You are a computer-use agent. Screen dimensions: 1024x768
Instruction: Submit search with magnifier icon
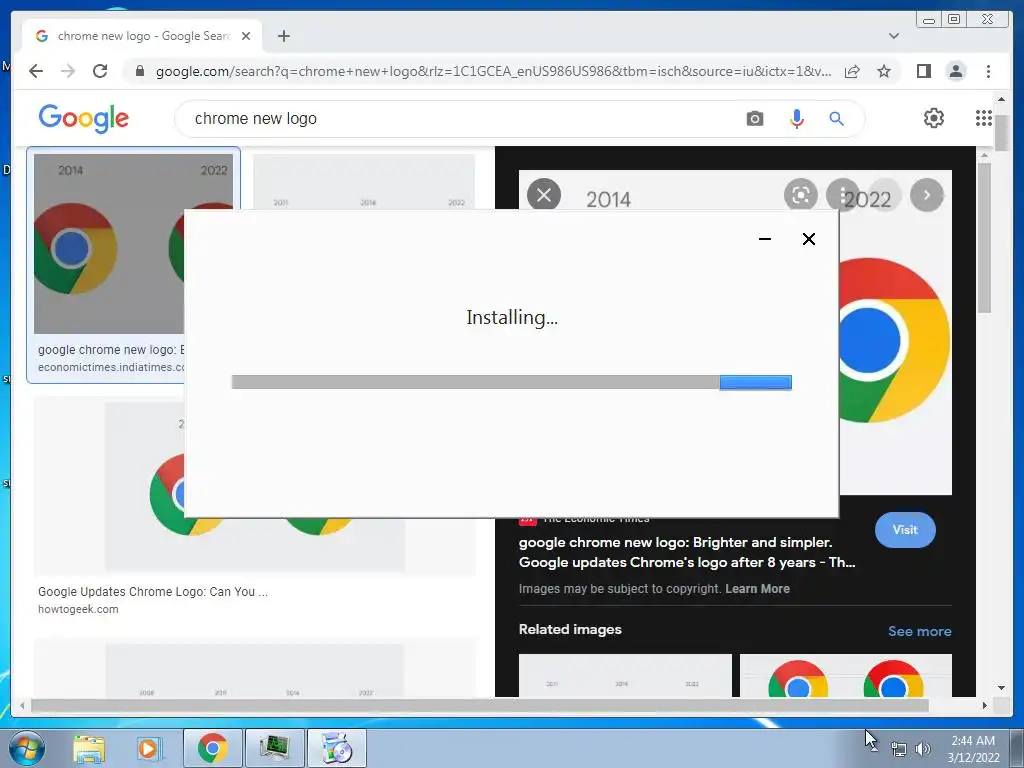tap(836, 118)
